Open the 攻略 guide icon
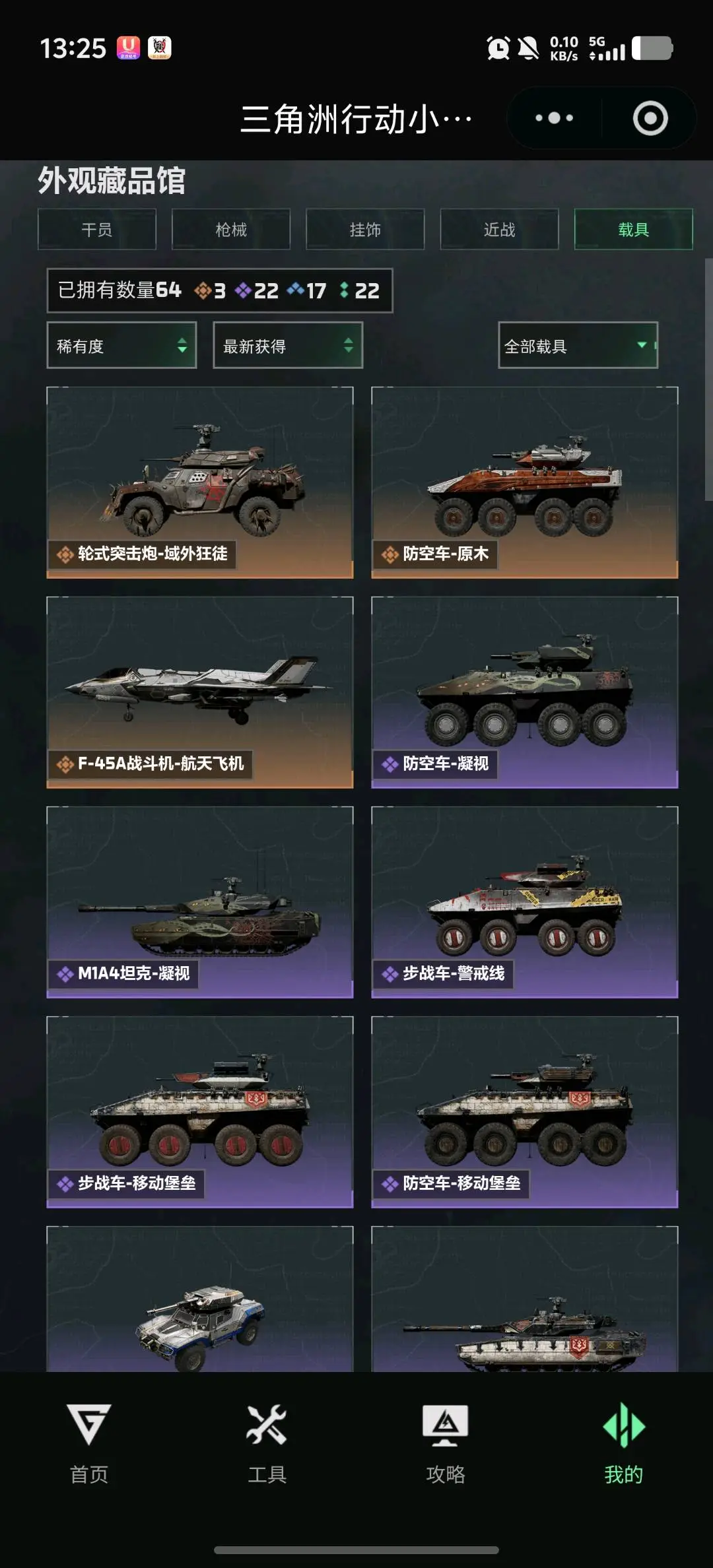This screenshot has width=713, height=1568. tap(446, 1443)
